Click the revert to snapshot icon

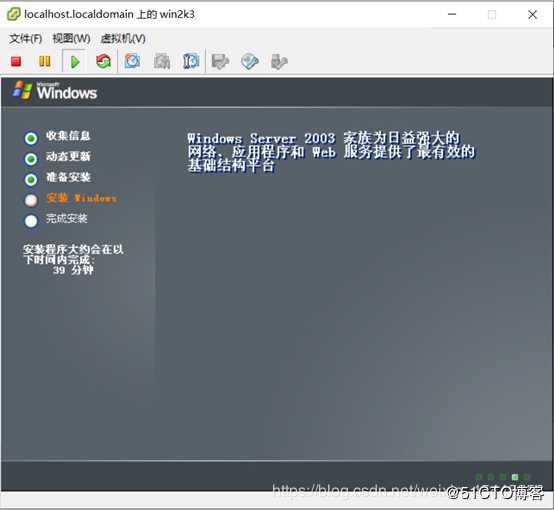point(162,61)
